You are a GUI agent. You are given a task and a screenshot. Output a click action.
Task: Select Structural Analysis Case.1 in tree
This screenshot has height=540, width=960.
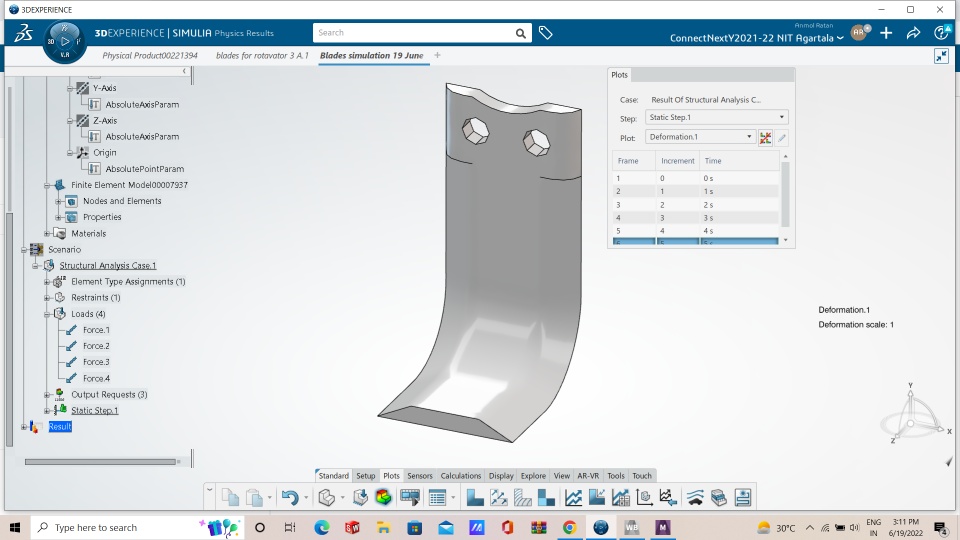point(108,266)
